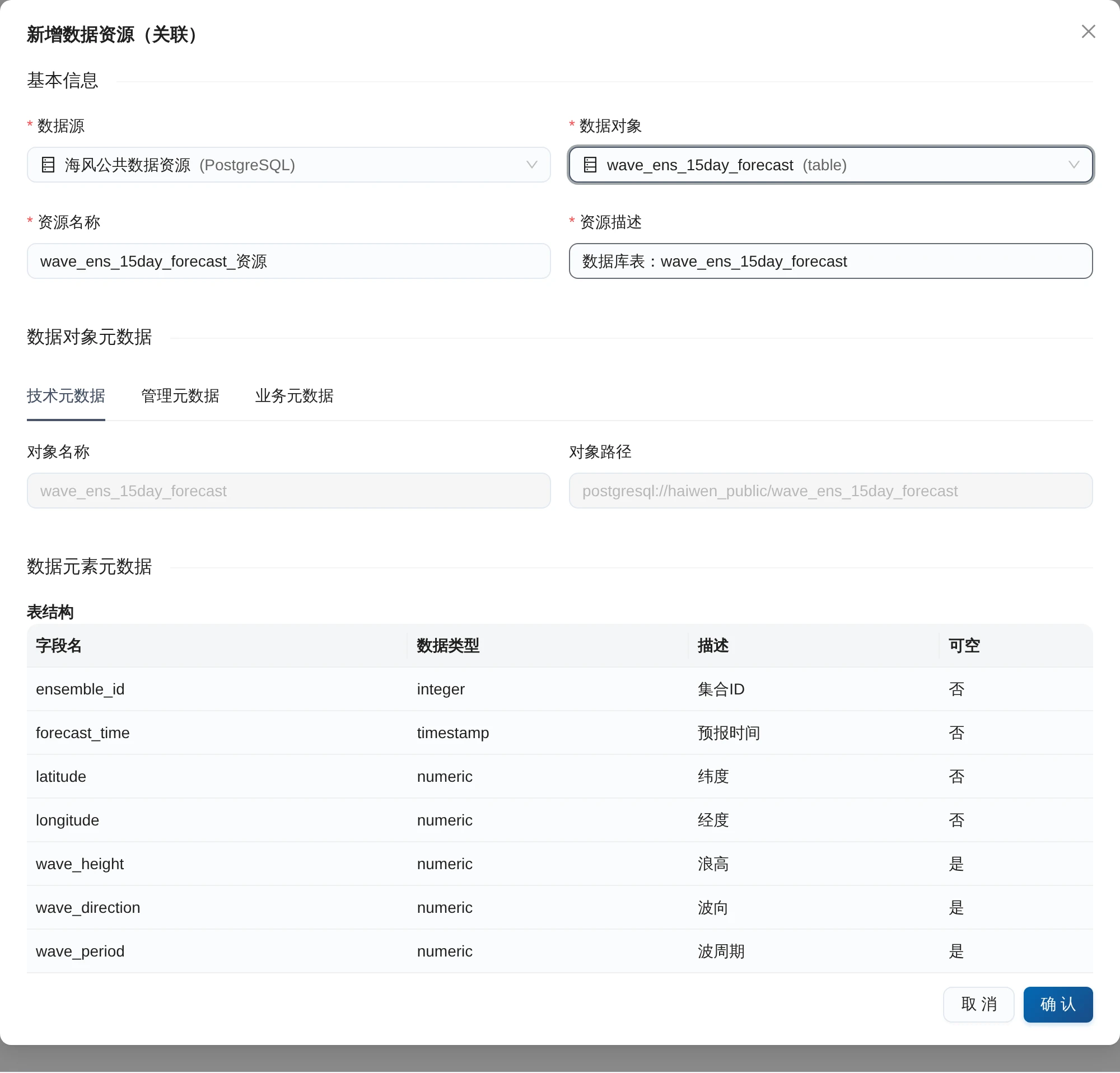Click the 预报时间 description cell

(x=814, y=733)
